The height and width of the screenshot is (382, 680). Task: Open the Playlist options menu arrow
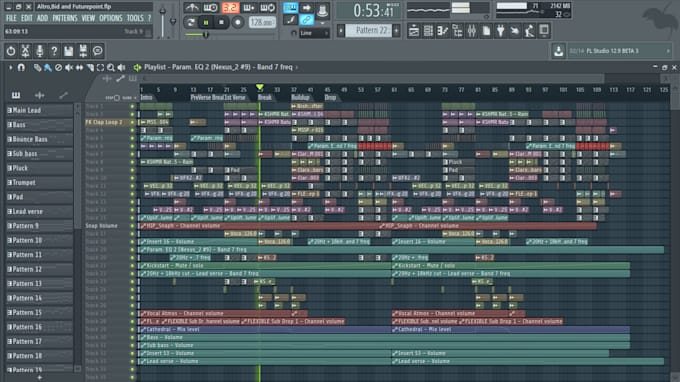tap(10, 68)
